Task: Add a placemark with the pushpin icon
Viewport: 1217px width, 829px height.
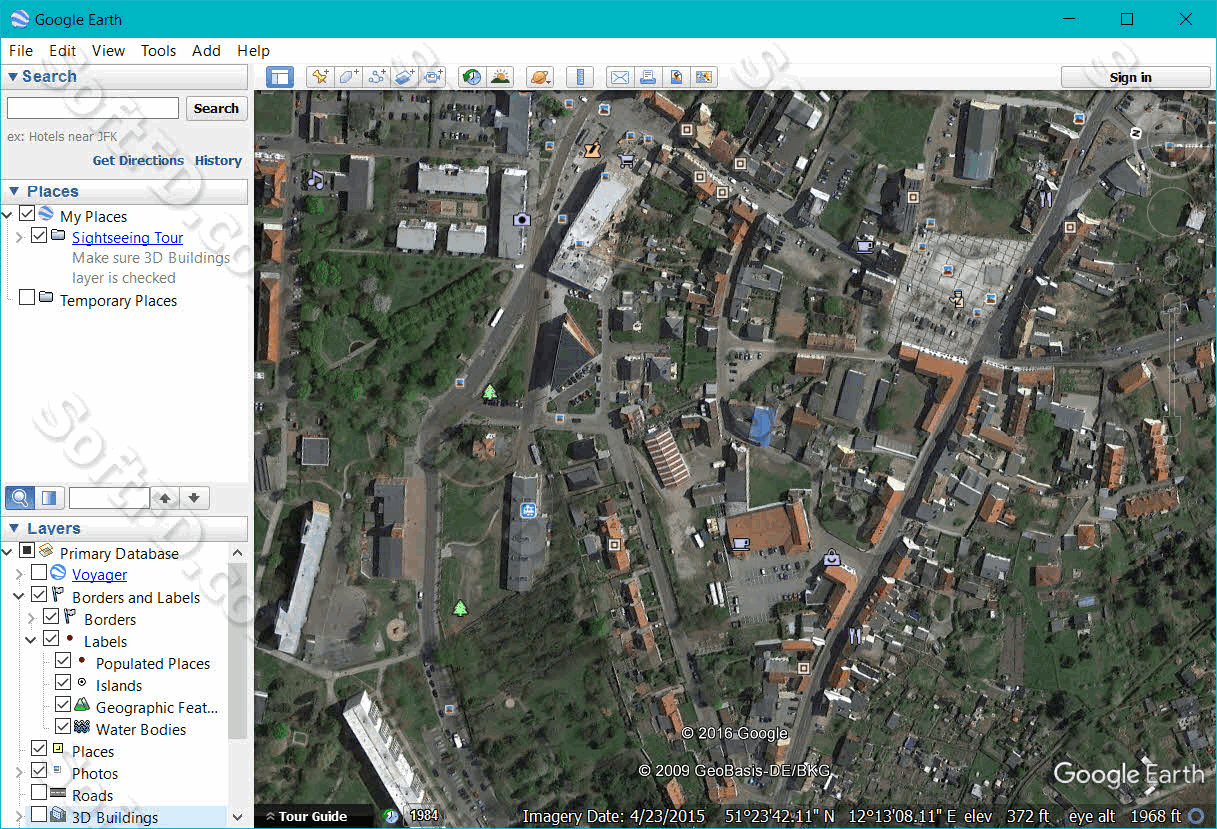Action: tap(319, 77)
